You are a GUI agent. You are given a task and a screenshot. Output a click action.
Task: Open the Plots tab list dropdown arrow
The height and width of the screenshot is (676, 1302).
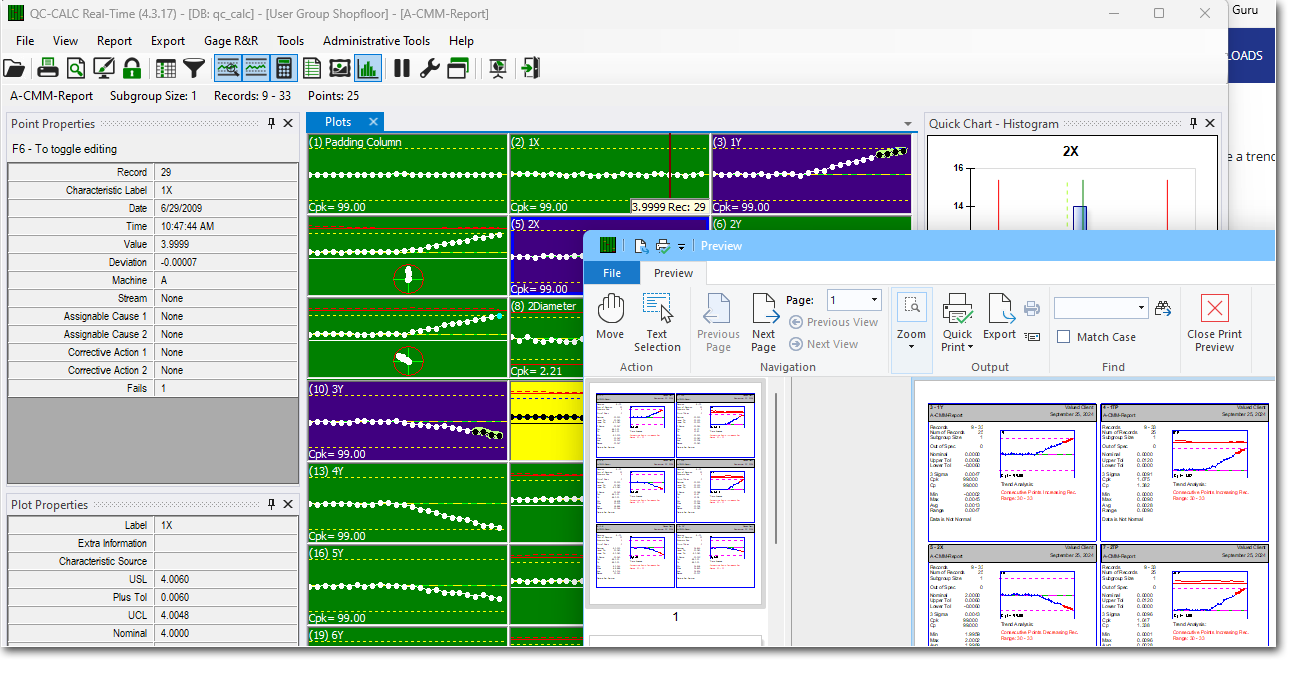click(907, 123)
